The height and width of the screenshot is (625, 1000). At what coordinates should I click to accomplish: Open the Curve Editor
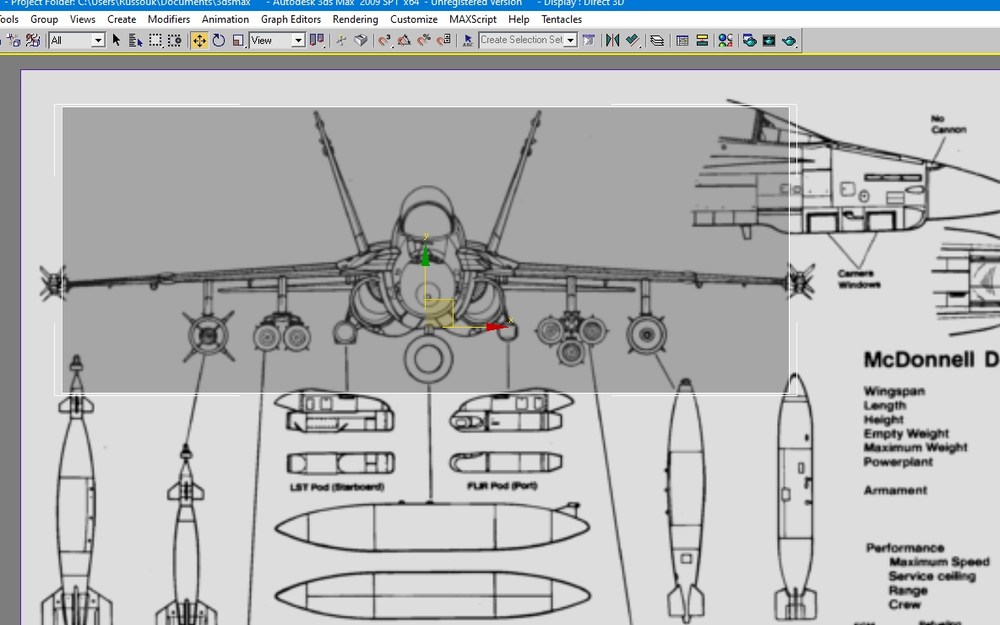click(682, 40)
